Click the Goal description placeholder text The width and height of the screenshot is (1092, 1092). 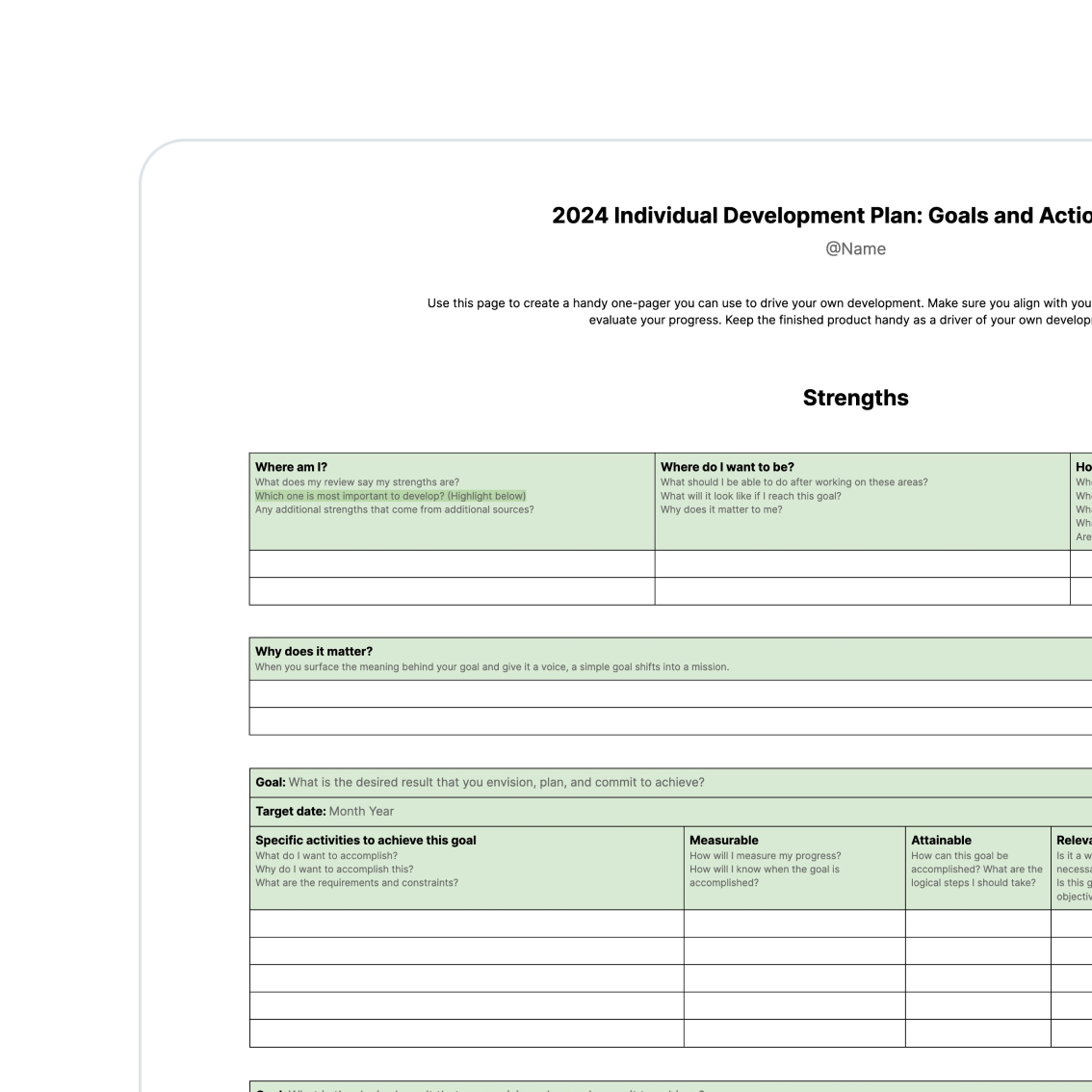(496, 783)
